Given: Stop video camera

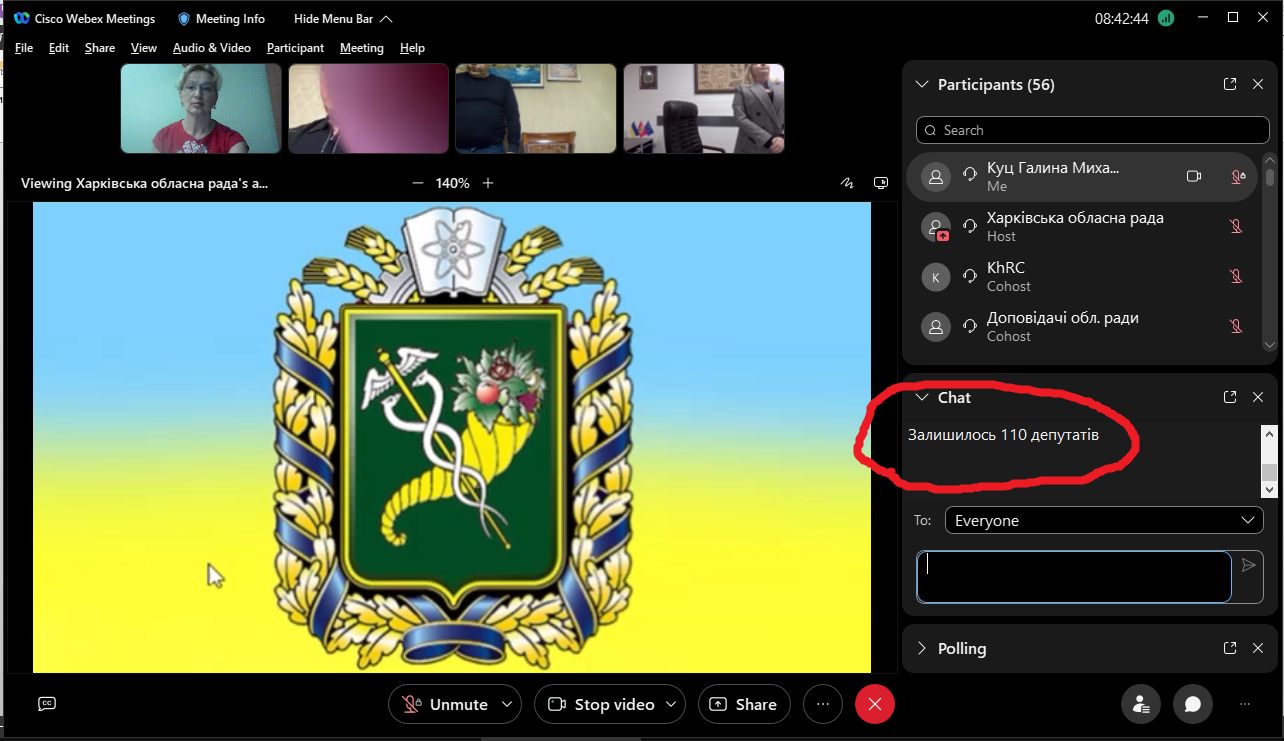Looking at the screenshot, I should pyautogui.click(x=600, y=704).
